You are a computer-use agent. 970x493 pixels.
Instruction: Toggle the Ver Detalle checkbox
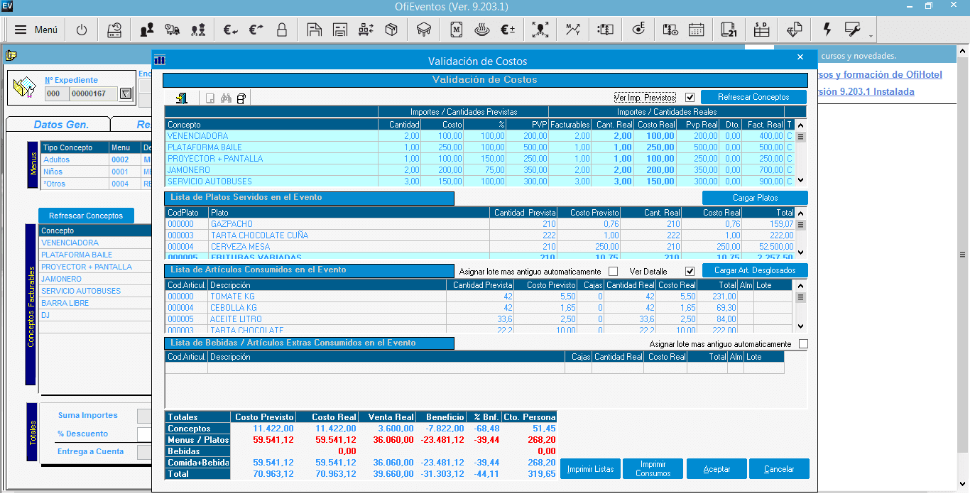pyautogui.click(x=689, y=271)
